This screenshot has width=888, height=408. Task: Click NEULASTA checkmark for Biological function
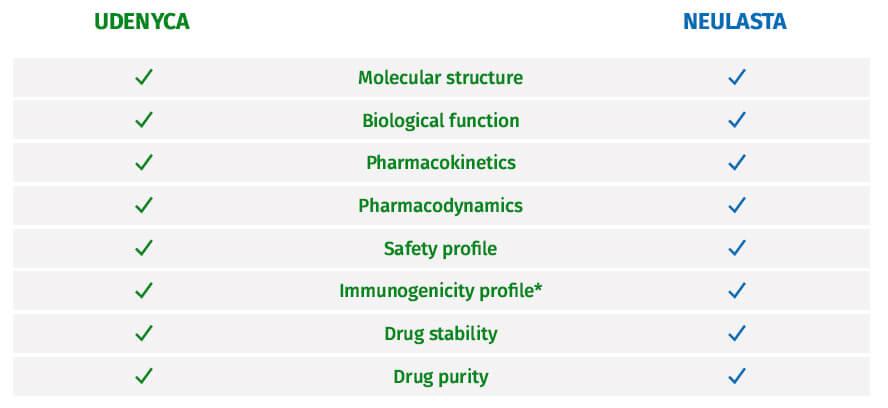[x=737, y=120]
